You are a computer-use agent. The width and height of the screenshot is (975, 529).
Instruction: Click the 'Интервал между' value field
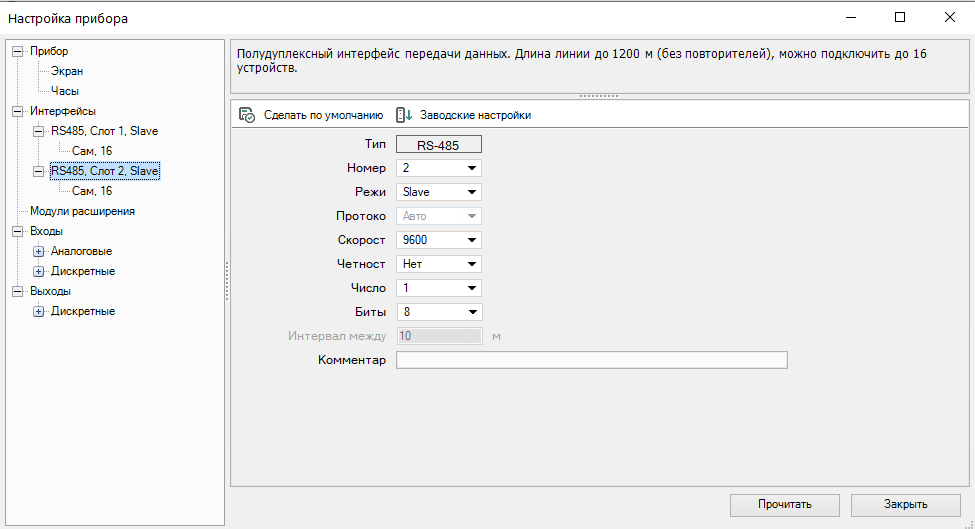[x=440, y=336]
